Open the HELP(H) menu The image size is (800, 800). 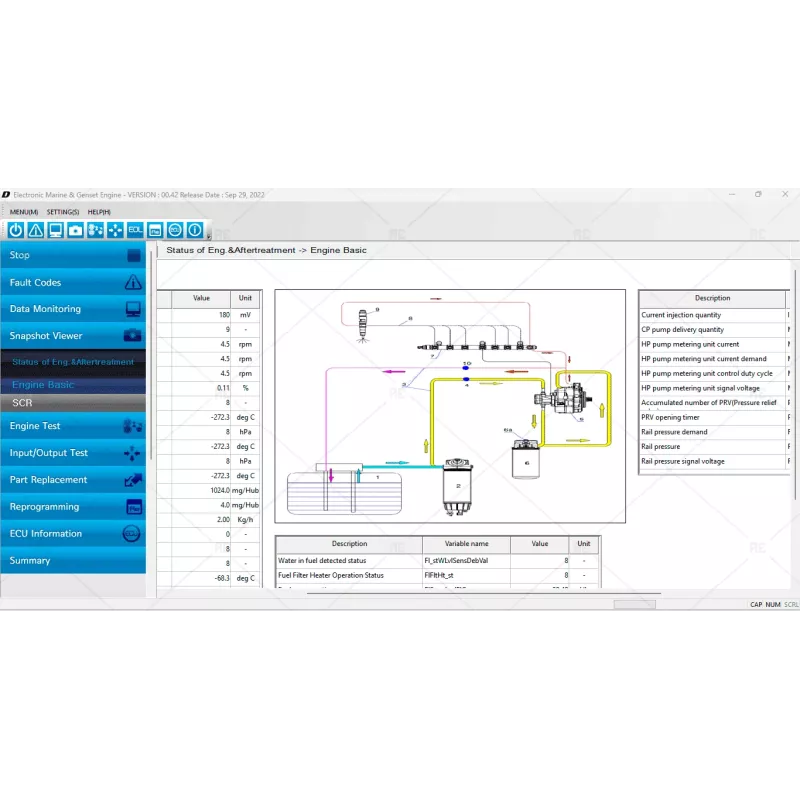point(99,212)
